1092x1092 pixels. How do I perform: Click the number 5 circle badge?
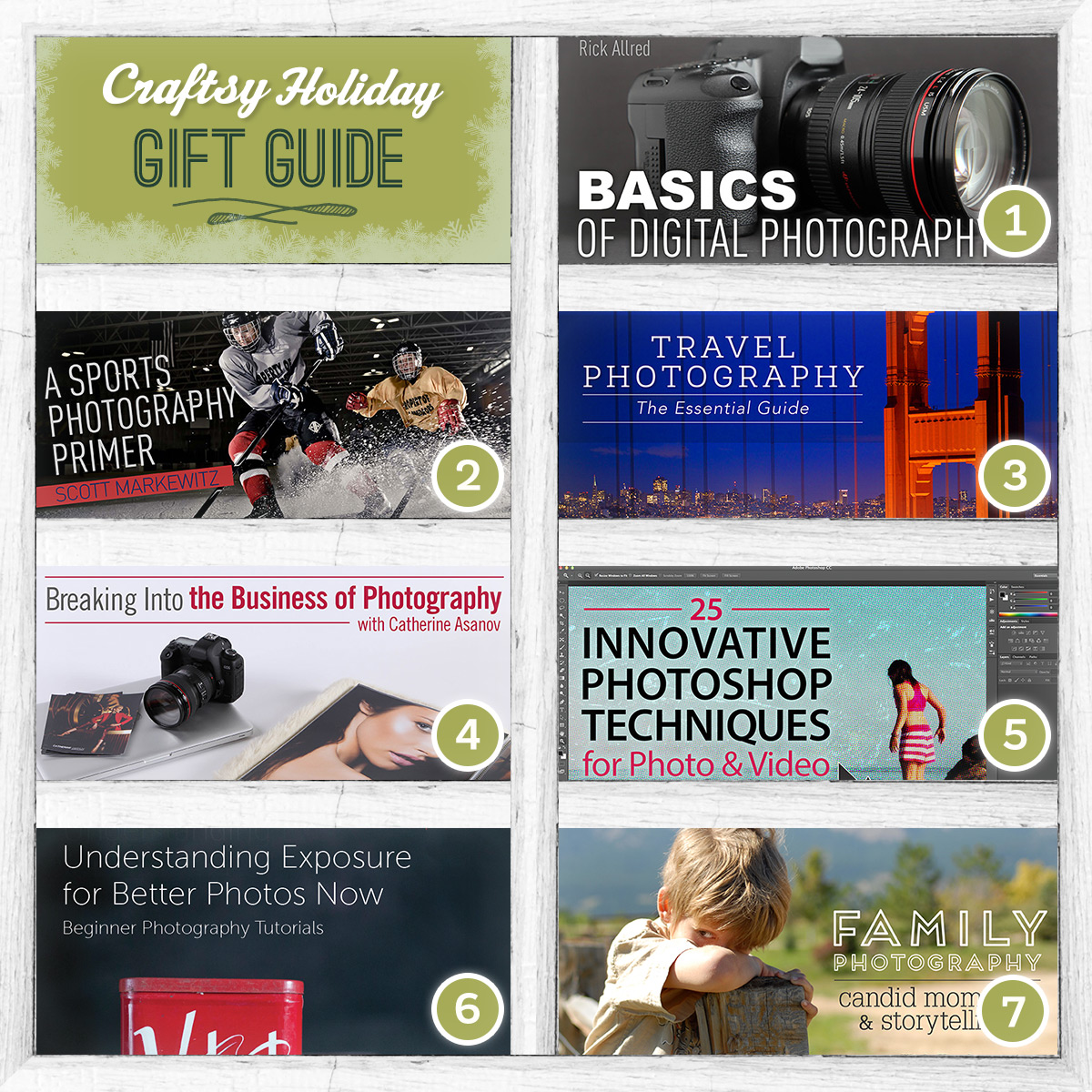tap(1014, 735)
